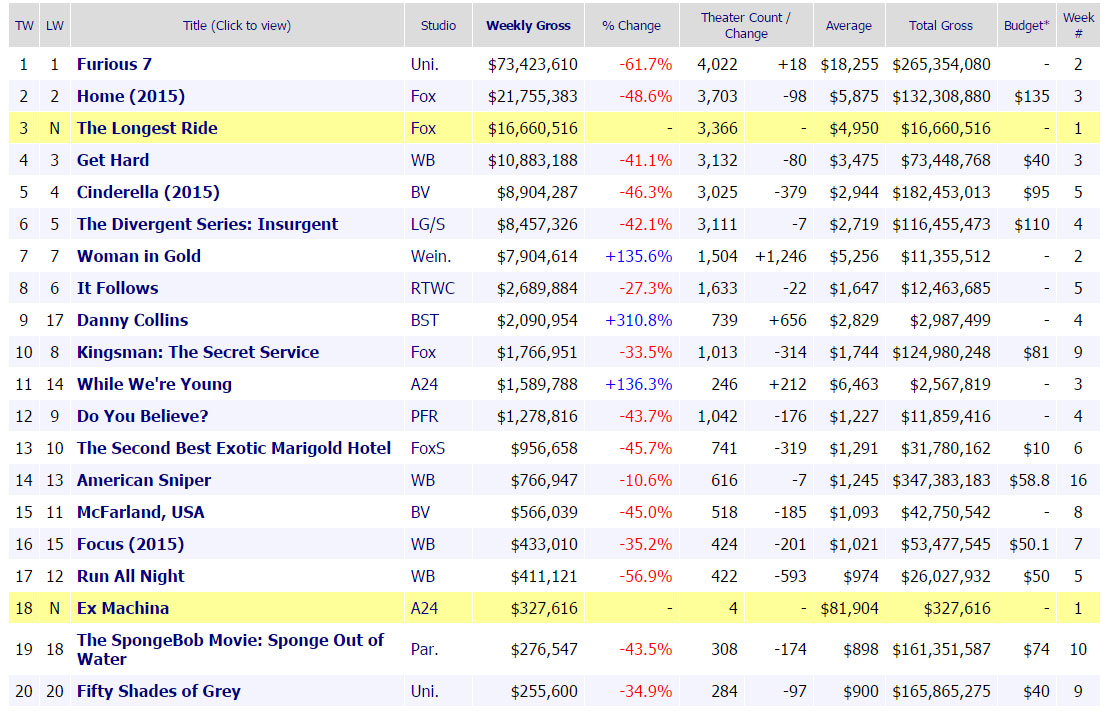The height and width of the screenshot is (712, 1115).
Task: View the Cinderella (2015) movie page
Action: (148, 192)
